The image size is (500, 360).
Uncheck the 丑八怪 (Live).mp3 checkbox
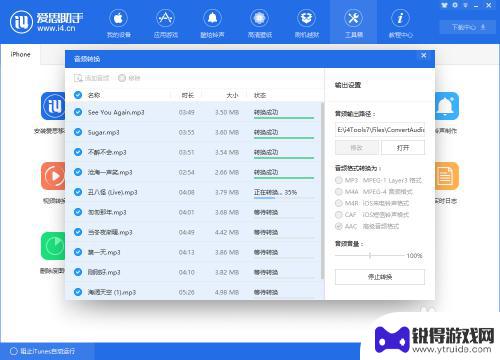78,192
